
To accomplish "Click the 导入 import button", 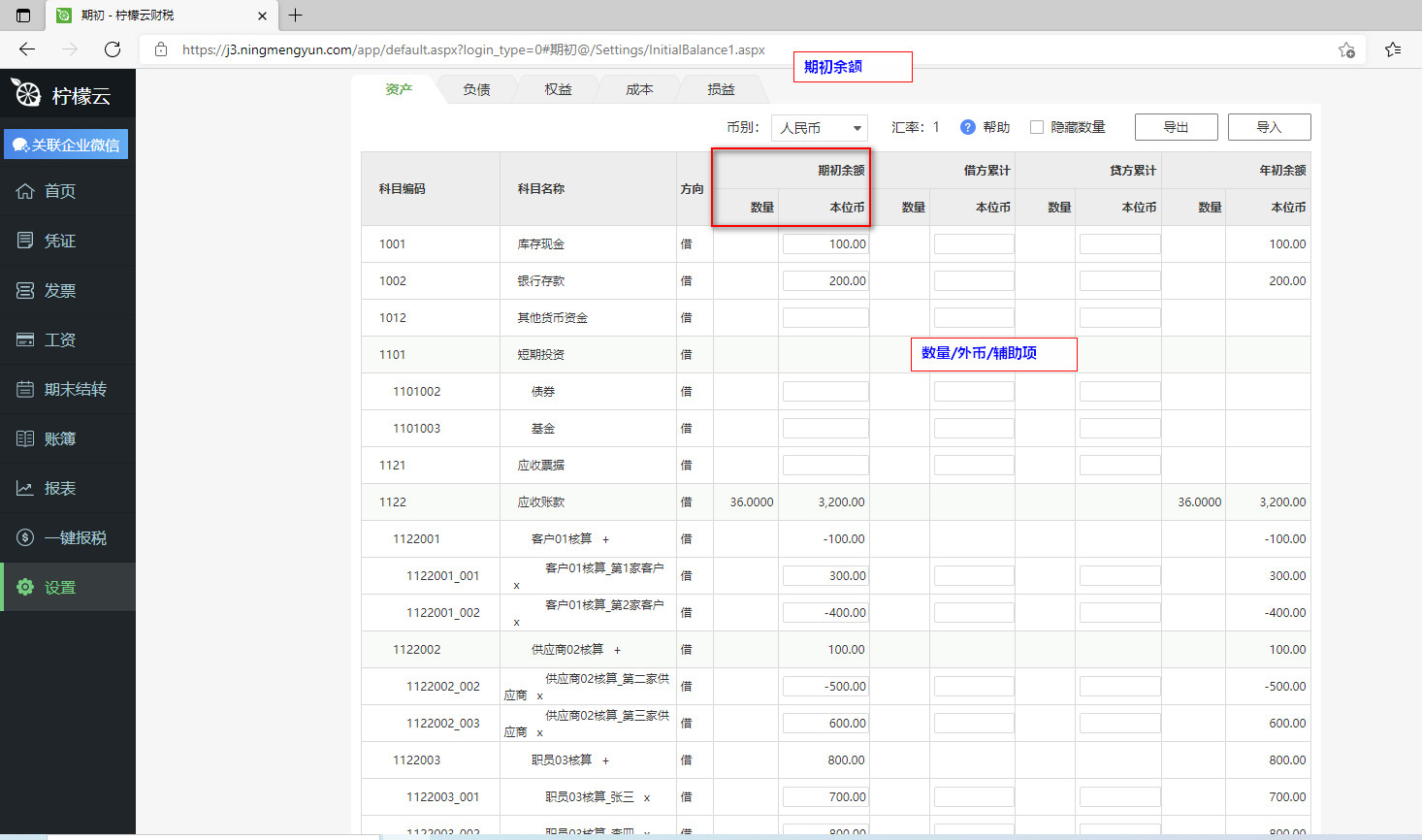I will pos(1269,127).
